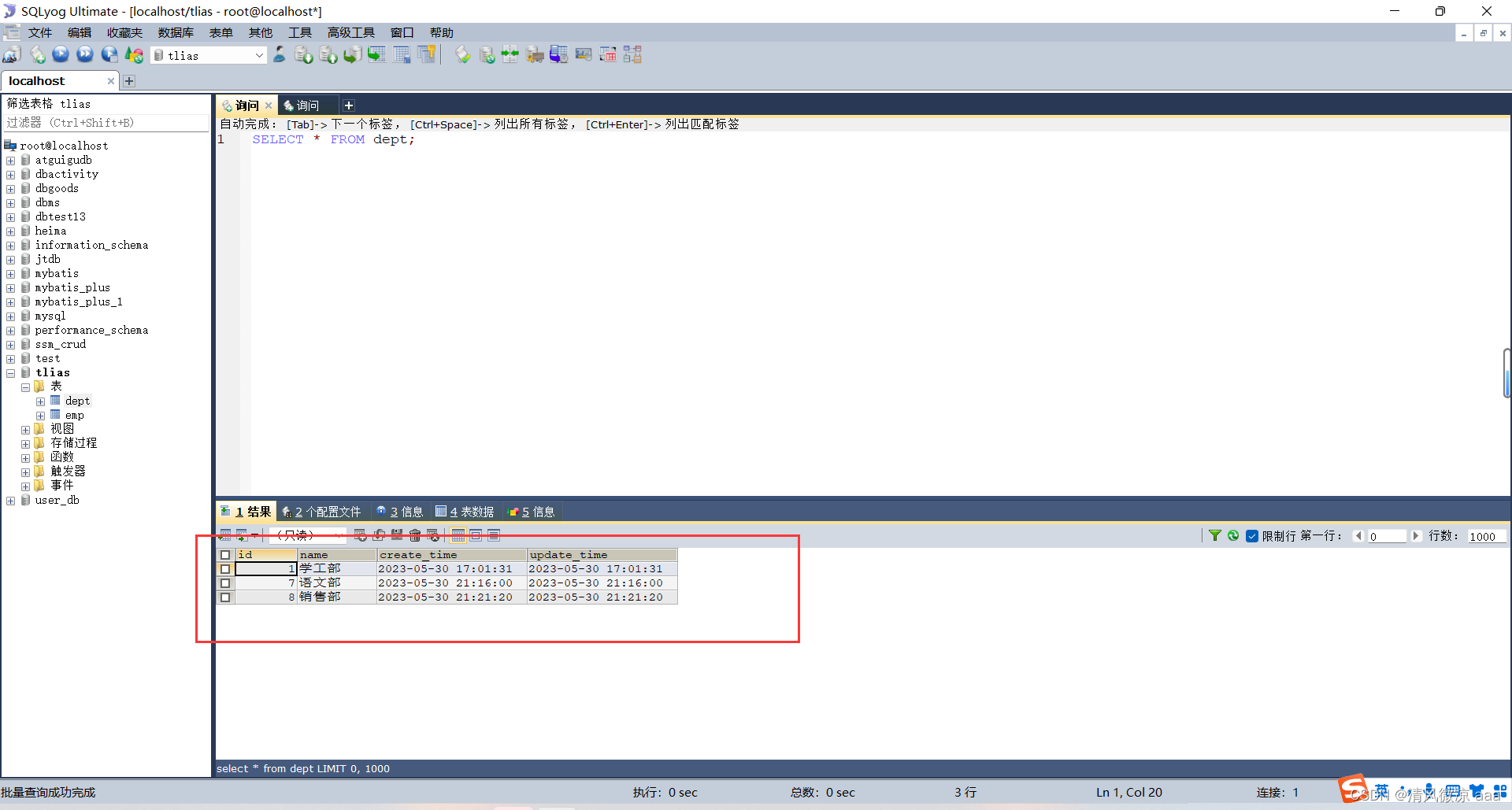Open the tlias database dropdown in toolbar

coord(209,55)
